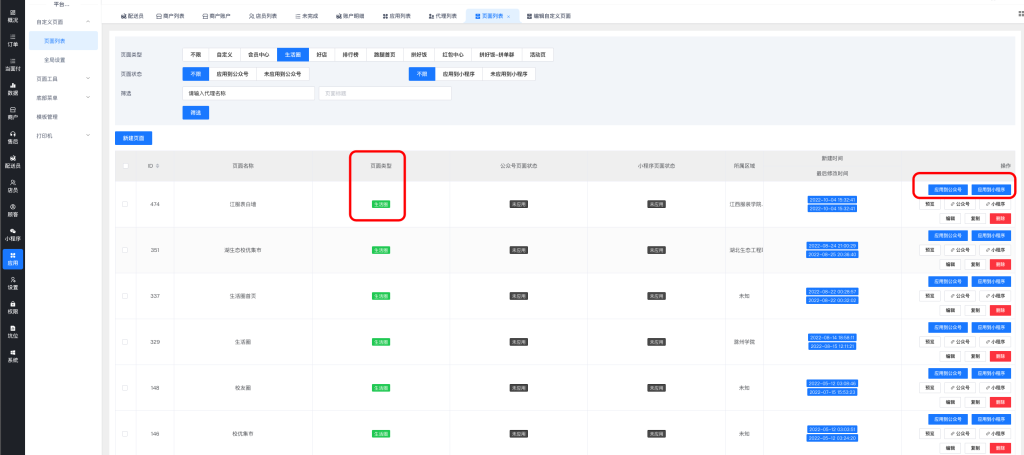Click red 删除 button for row 474
1024x455 pixels.
pos(1000,218)
